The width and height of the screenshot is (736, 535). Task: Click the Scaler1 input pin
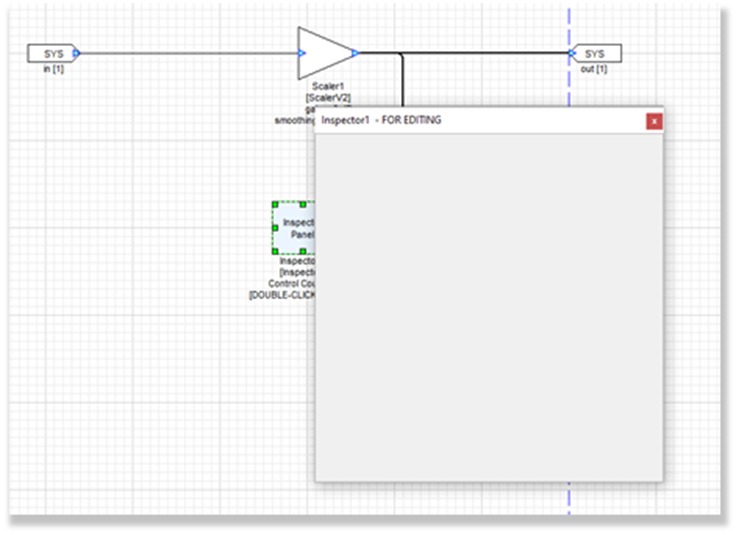tap(301, 53)
